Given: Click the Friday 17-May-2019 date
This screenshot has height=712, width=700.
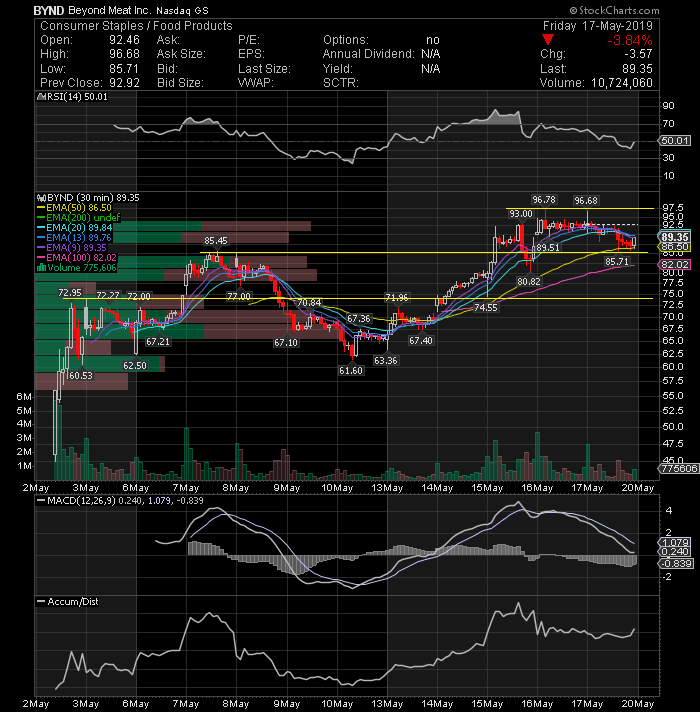Looking at the screenshot, I should tap(597, 25).
